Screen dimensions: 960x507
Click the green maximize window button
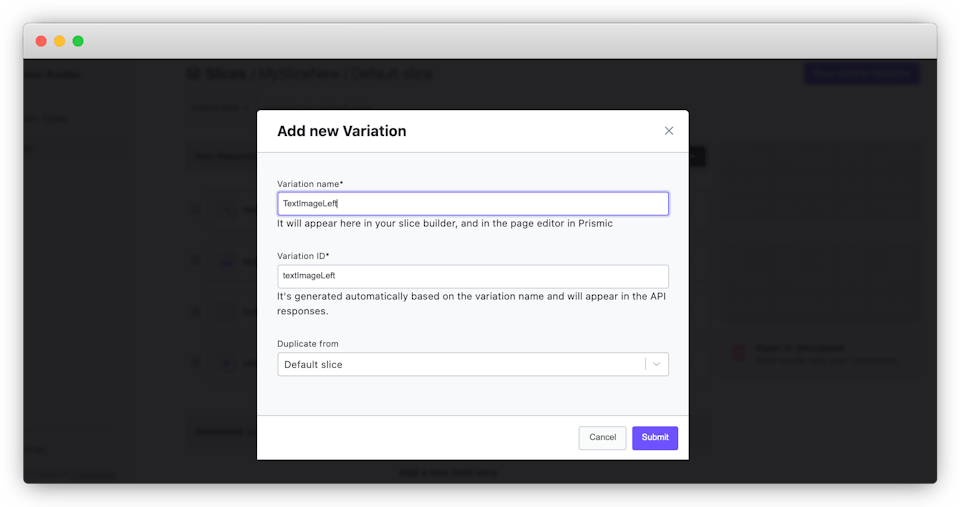tap(78, 41)
